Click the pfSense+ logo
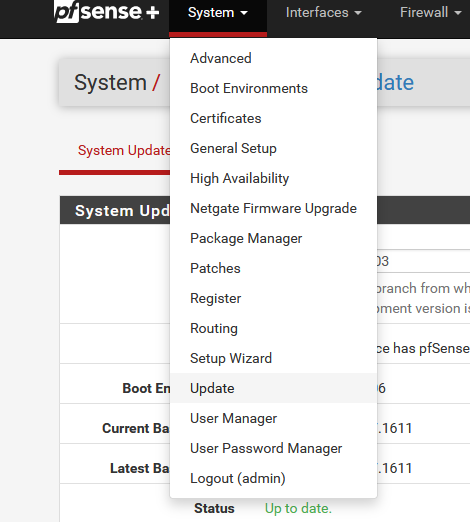This screenshot has width=470, height=522. tap(106, 12)
